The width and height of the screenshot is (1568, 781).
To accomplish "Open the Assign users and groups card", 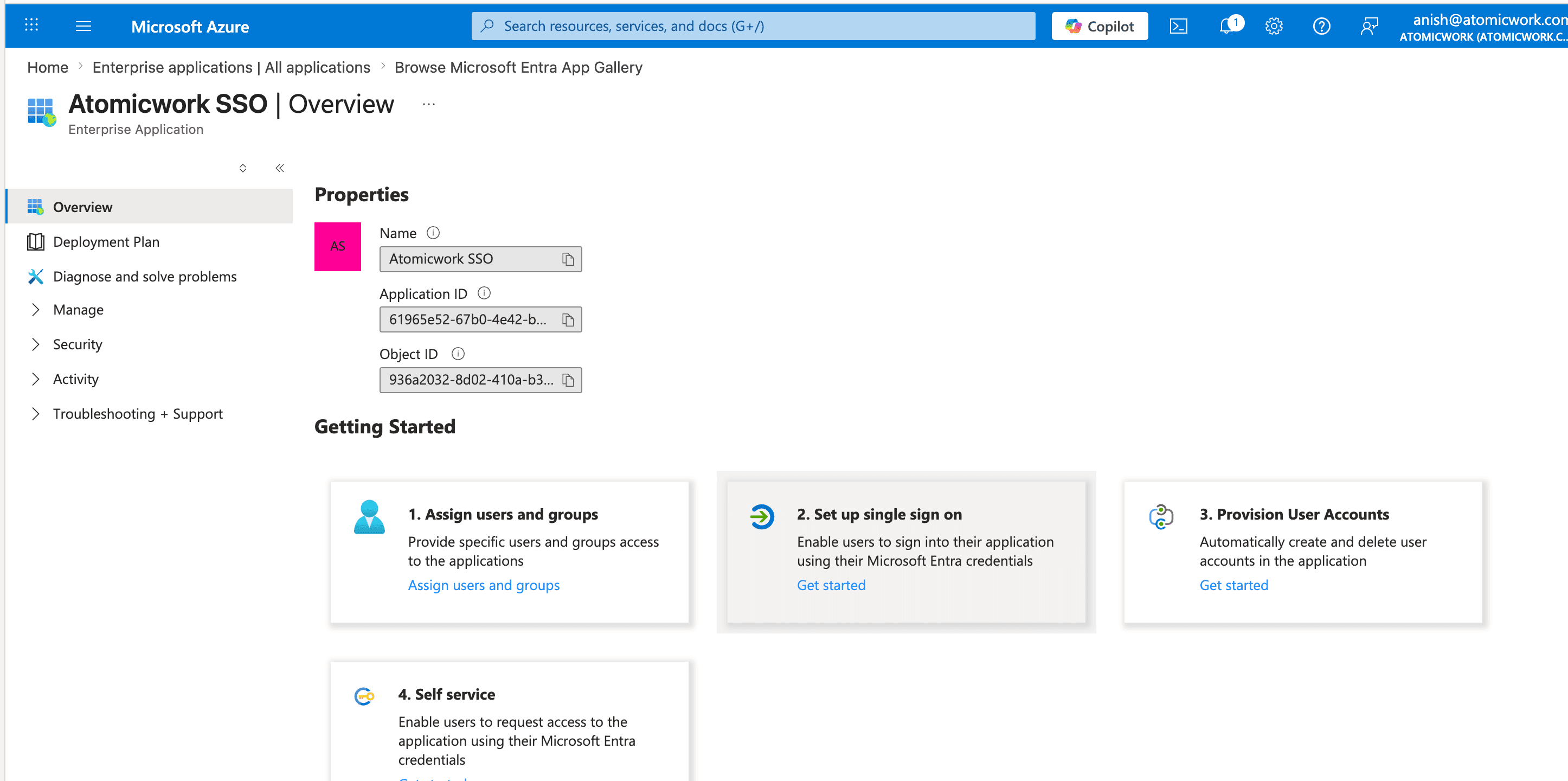I will (510, 552).
